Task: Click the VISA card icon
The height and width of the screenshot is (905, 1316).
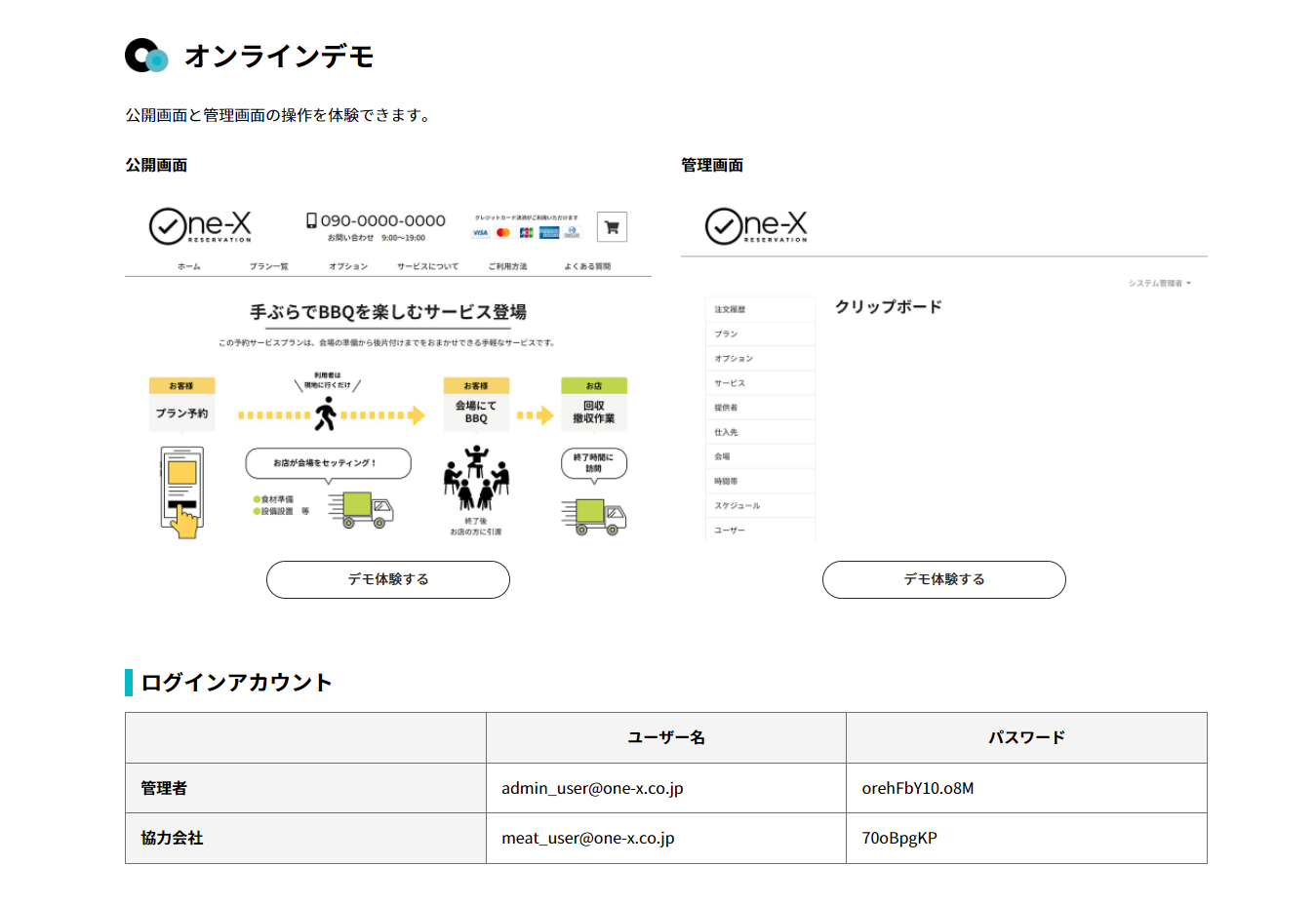Action: coord(480,233)
